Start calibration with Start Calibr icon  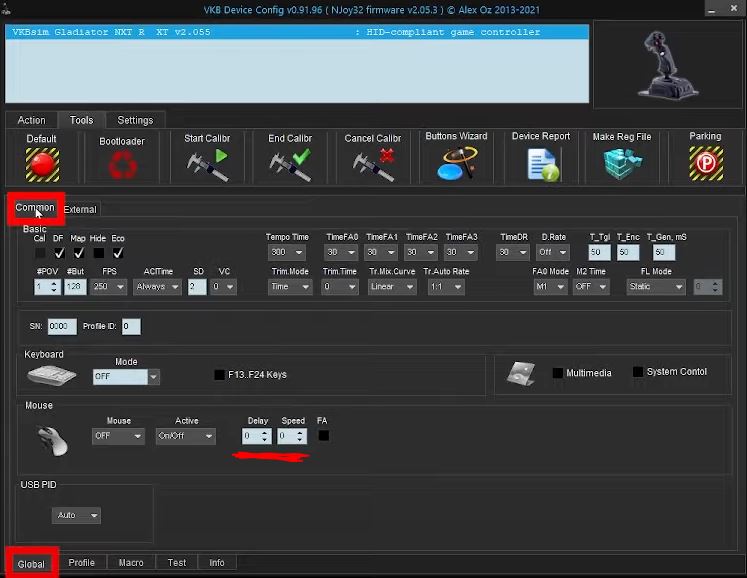pos(207,165)
